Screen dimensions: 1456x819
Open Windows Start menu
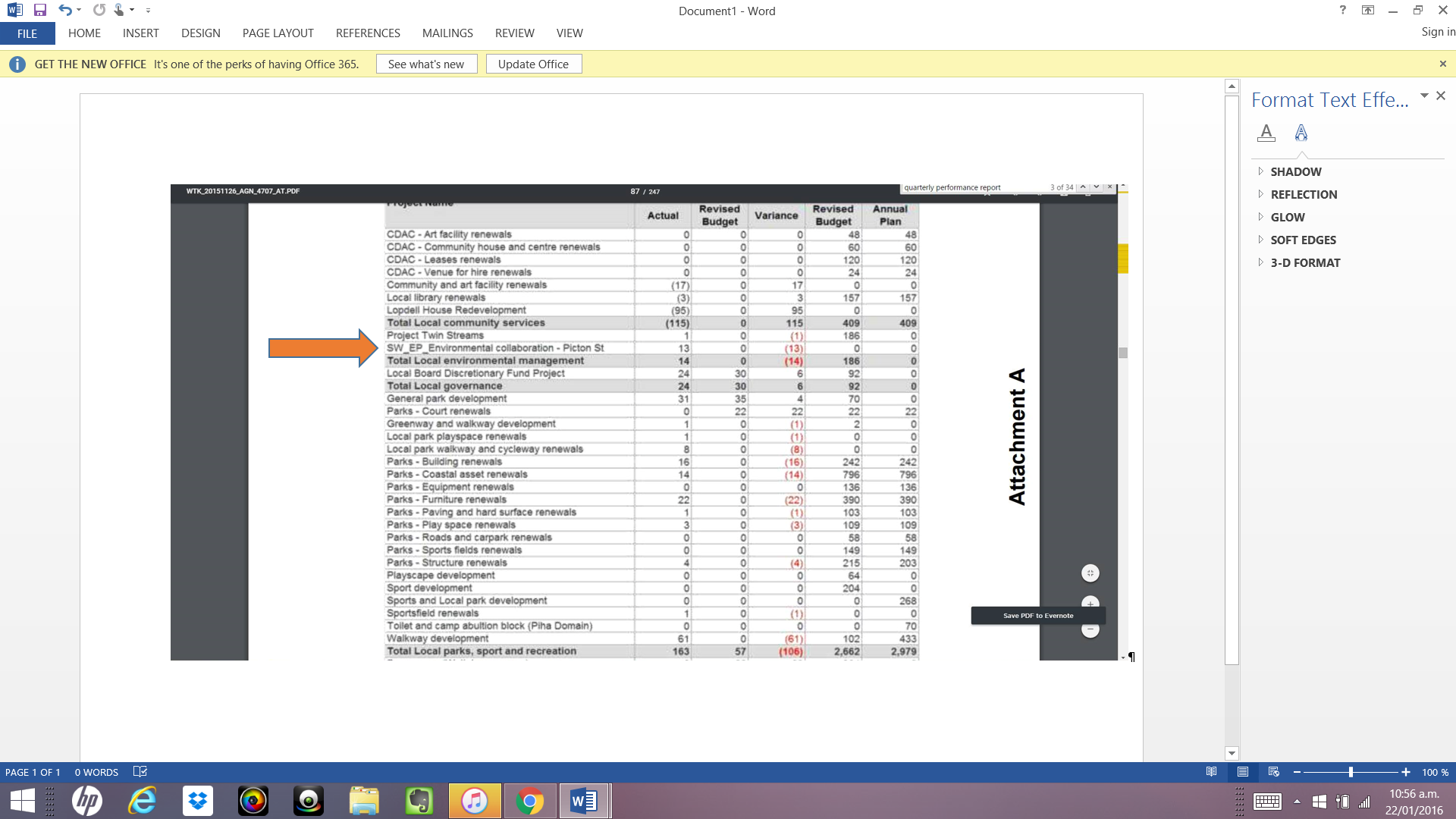(x=23, y=801)
